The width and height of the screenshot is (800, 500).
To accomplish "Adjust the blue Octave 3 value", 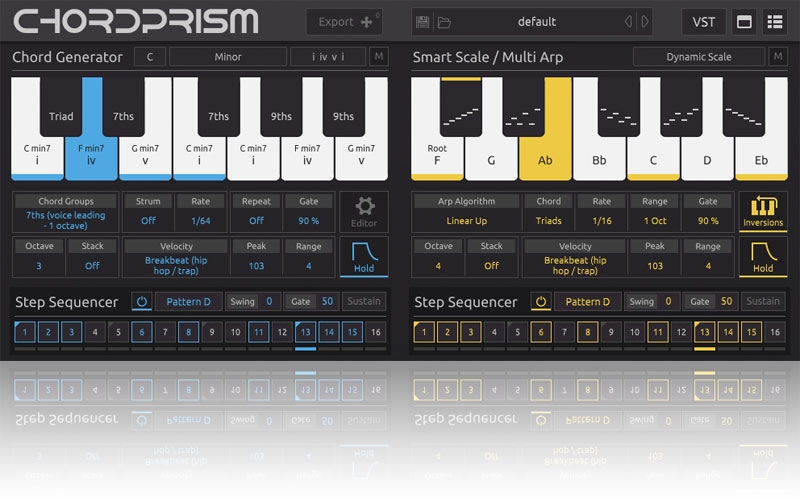I will tap(39, 265).
